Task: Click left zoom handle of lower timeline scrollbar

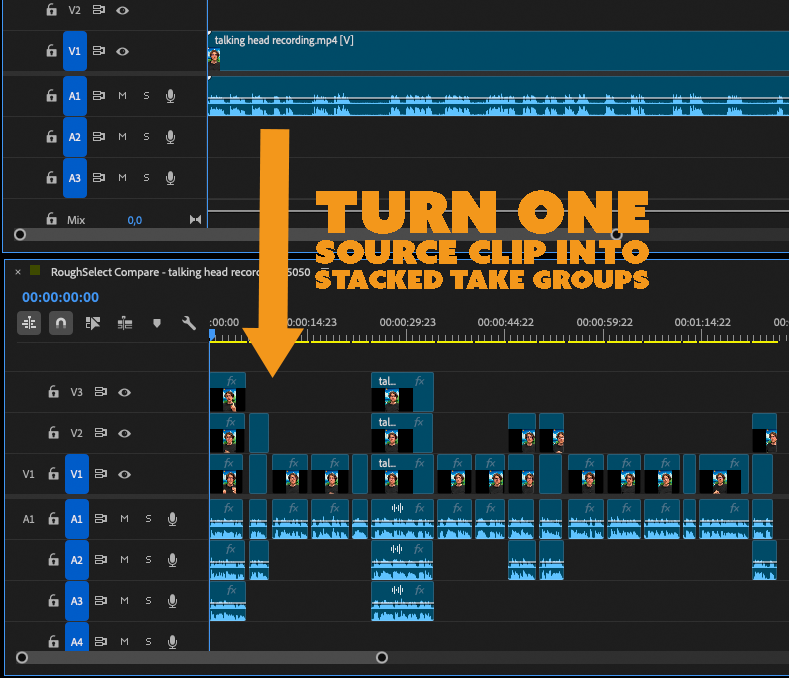Action: [22, 657]
